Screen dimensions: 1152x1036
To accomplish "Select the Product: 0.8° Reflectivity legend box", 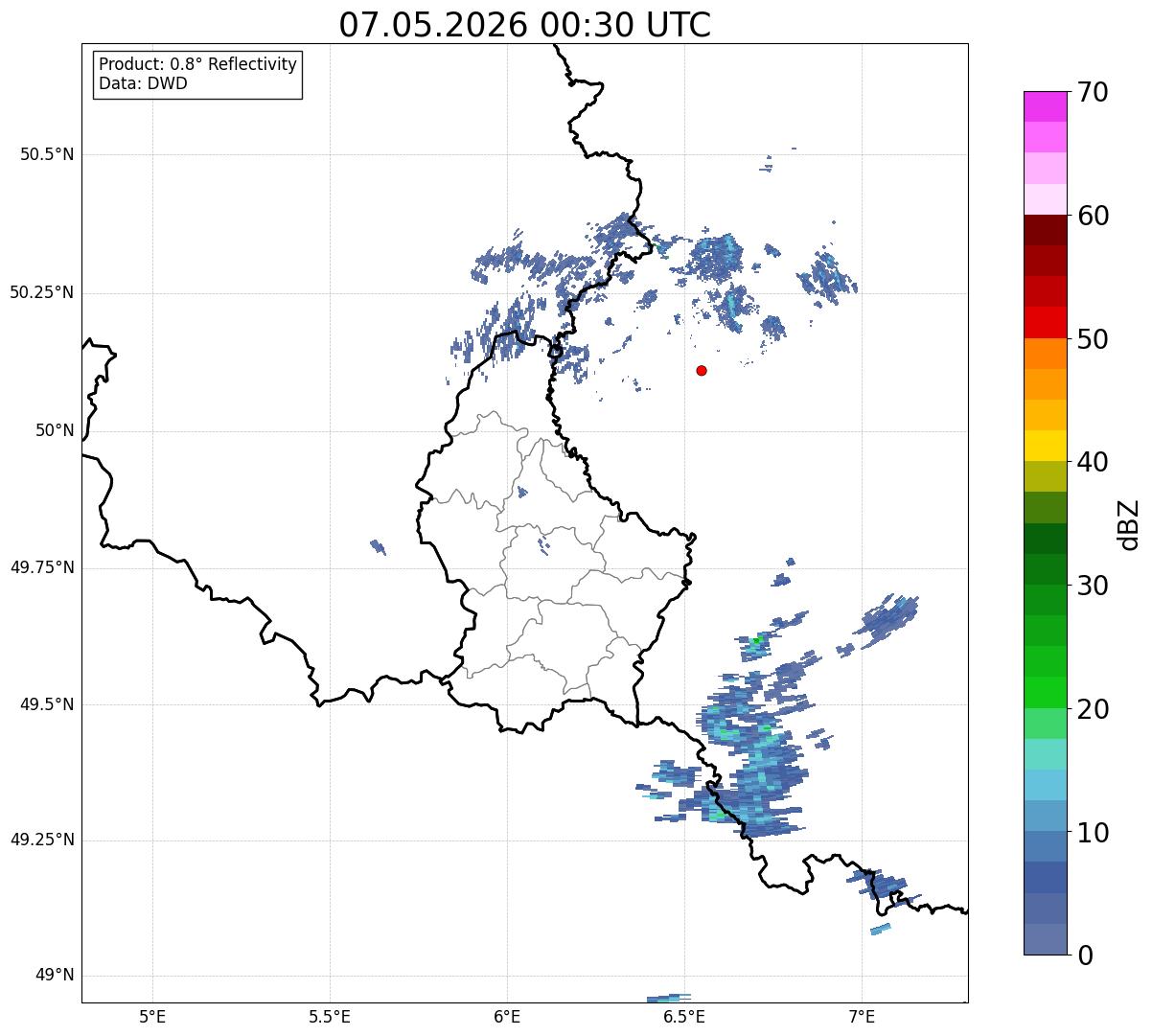I will point(198,74).
